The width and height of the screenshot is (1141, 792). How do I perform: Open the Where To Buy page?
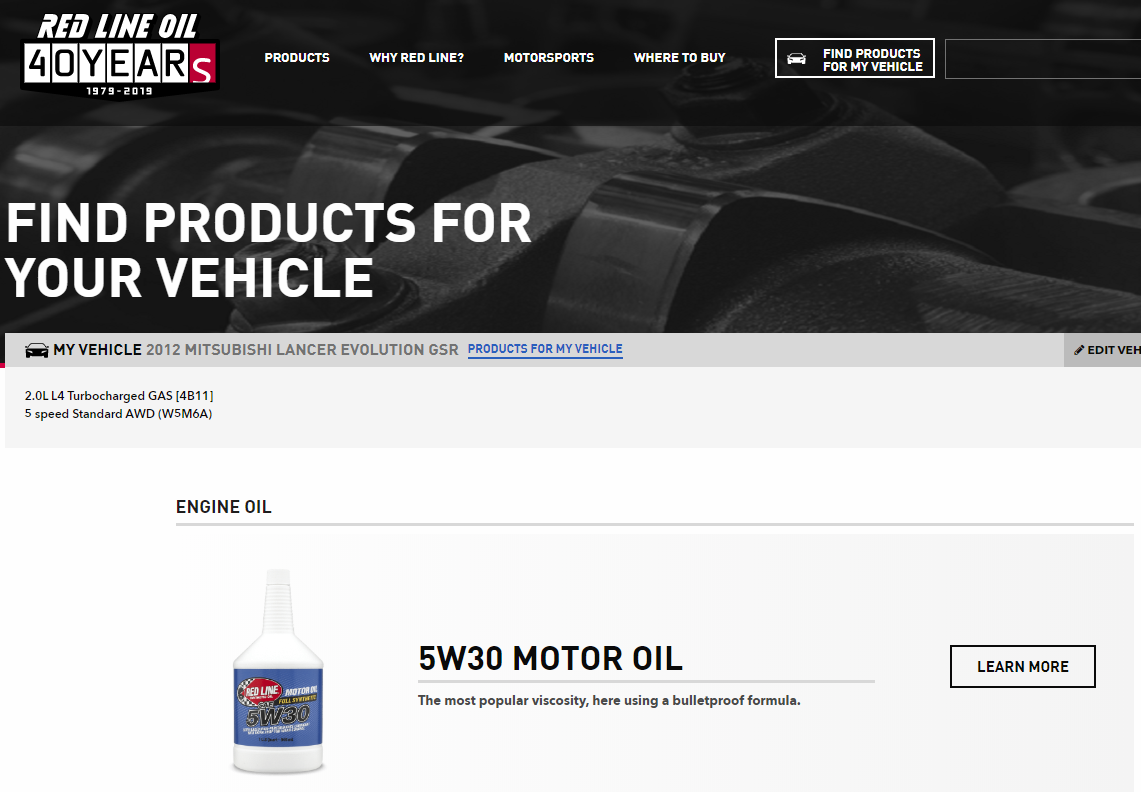click(x=680, y=58)
